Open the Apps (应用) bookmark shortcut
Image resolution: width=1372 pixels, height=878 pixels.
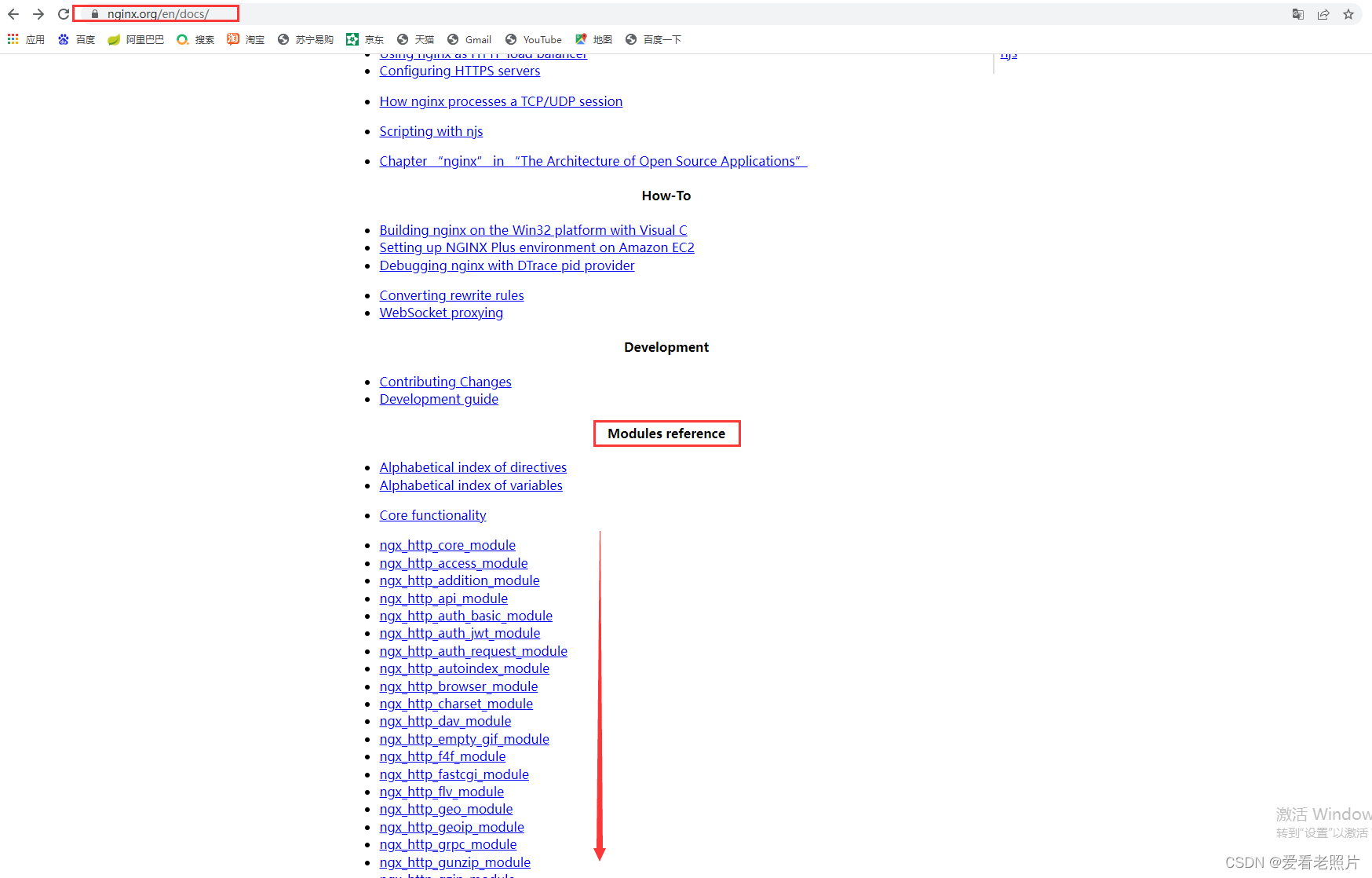[26, 39]
